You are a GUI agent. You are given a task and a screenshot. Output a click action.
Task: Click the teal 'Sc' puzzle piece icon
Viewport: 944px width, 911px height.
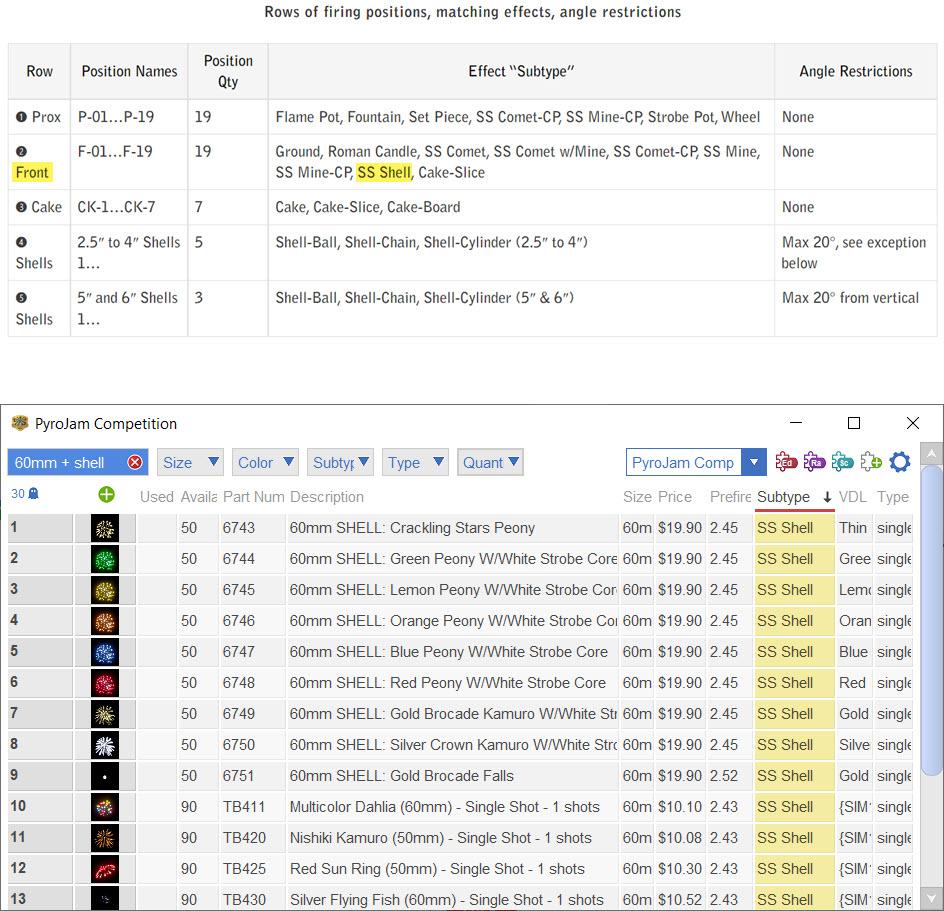(842, 462)
